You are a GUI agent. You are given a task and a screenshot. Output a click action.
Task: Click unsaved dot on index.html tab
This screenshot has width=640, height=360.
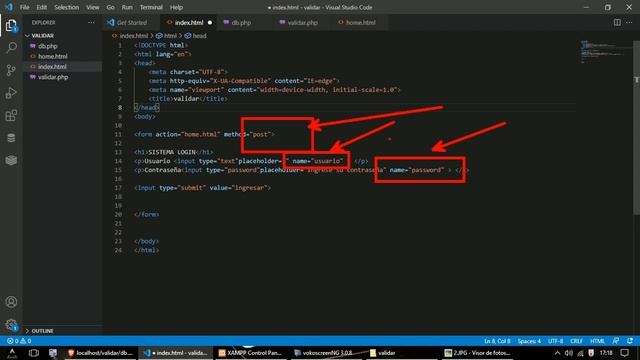(x=210, y=22)
